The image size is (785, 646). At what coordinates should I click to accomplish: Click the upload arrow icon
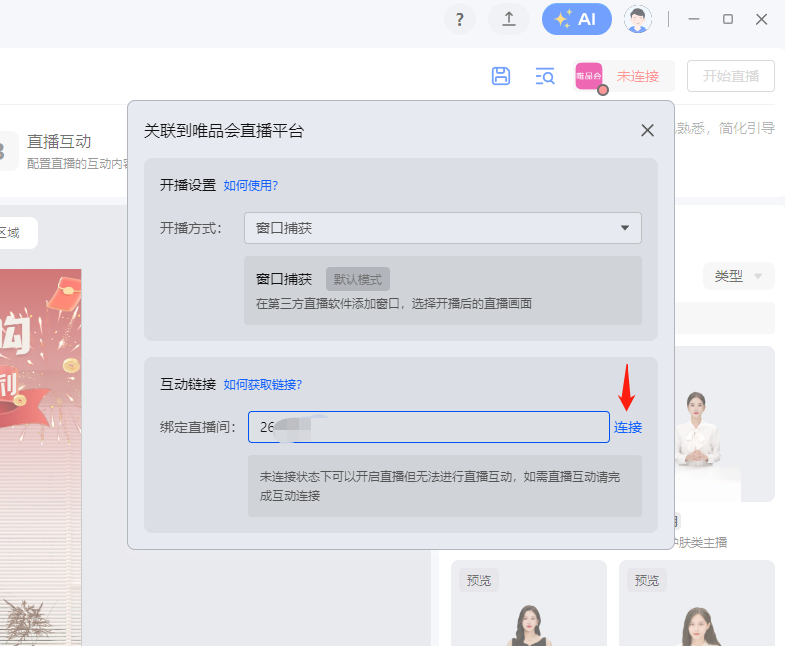(x=509, y=20)
